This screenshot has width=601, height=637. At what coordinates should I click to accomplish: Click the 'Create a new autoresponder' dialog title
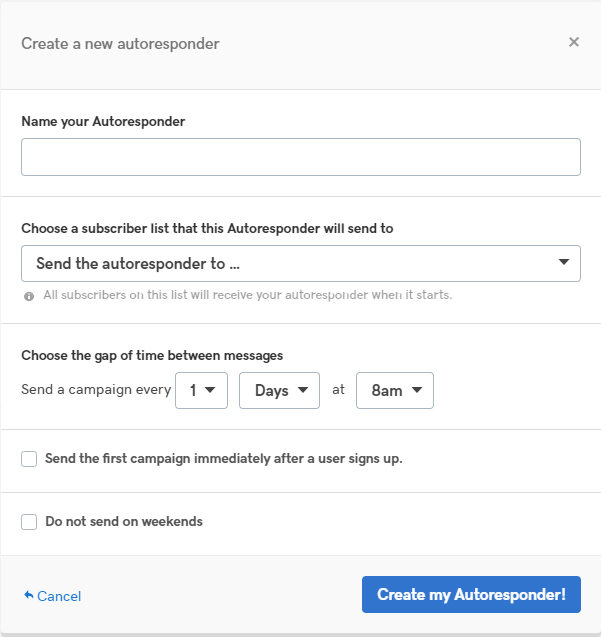coord(120,43)
